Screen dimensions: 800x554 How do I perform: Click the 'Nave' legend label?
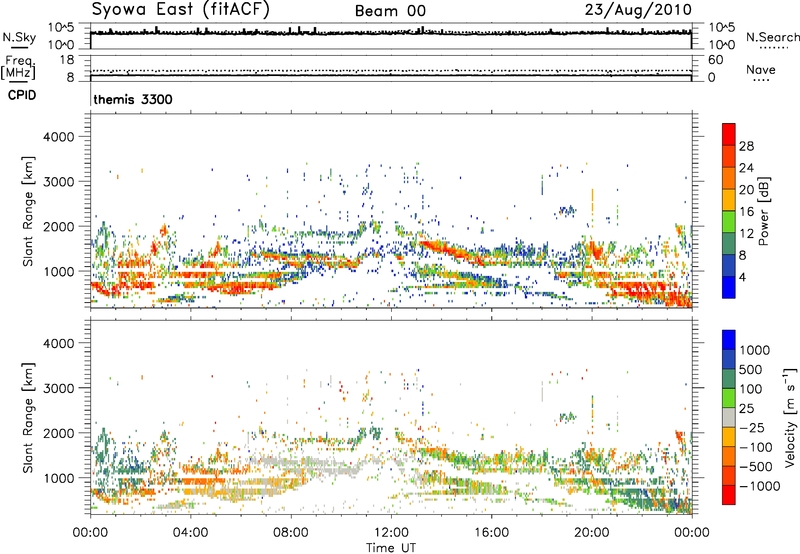pos(761,69)
